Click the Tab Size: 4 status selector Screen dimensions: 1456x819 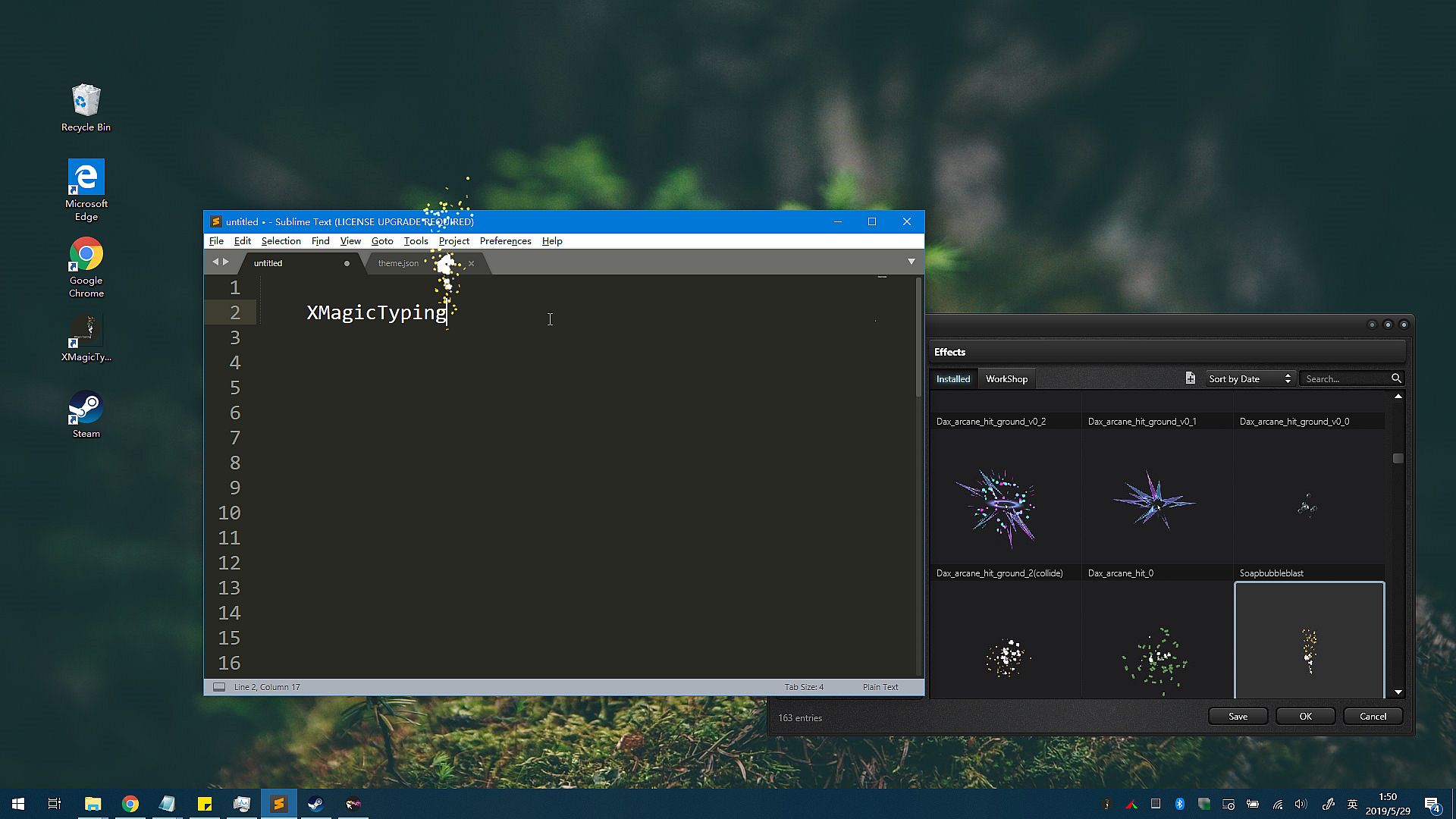click(804, 687)
